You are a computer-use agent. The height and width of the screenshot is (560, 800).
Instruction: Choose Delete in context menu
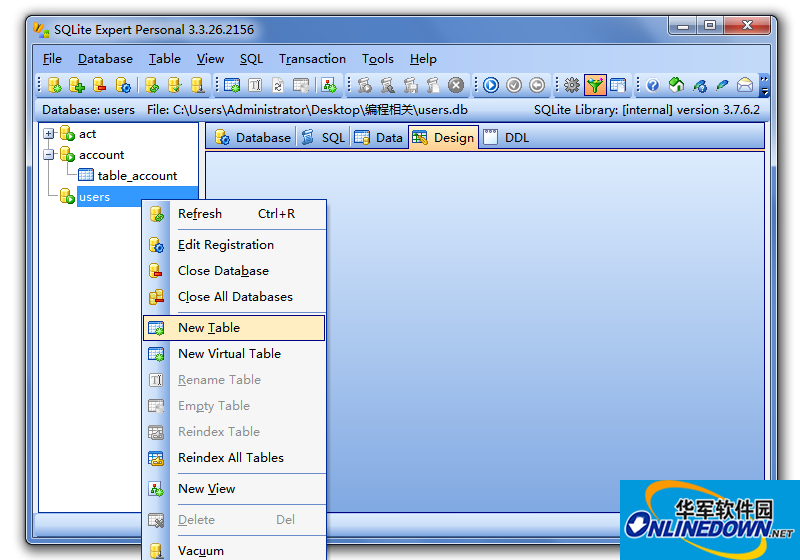[x=234, y=520]
